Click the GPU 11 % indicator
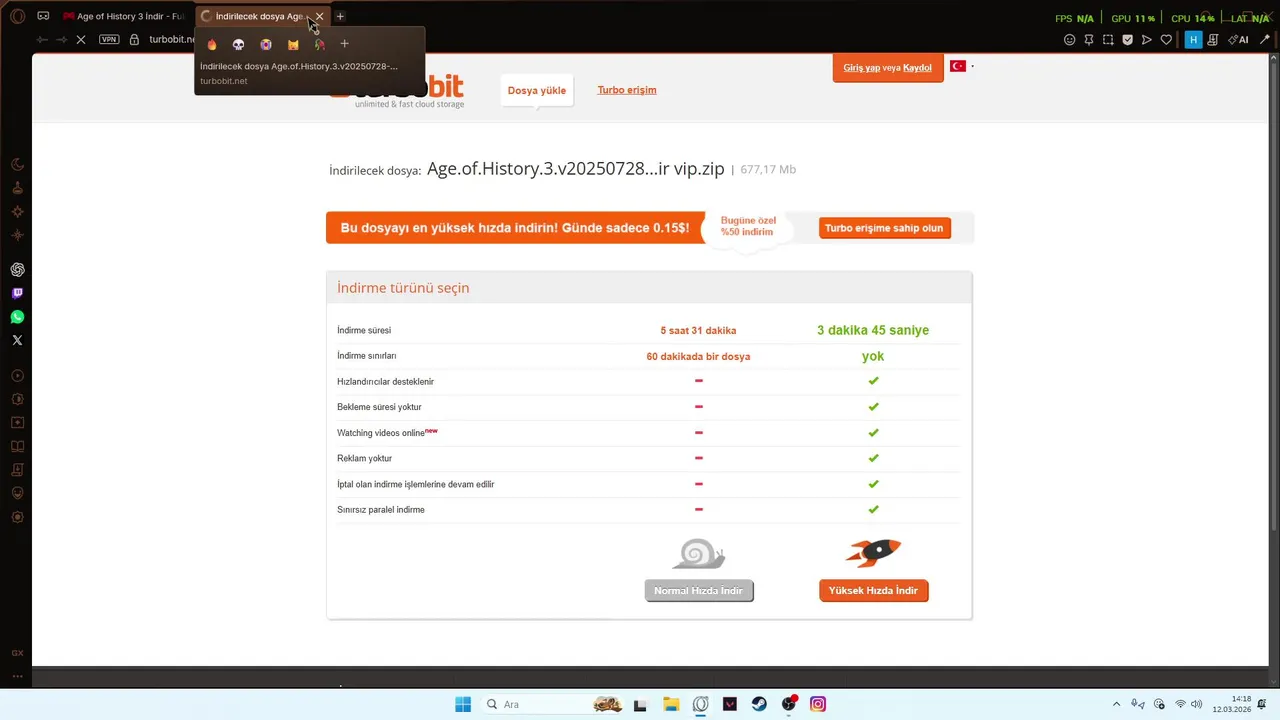The height and width of the screenshot is (720, 1280). 1133,18
